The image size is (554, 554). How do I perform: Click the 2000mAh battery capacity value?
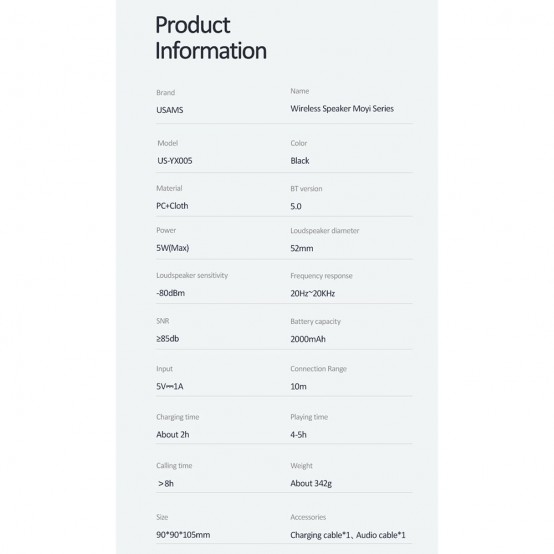click(x=308, y=339)
